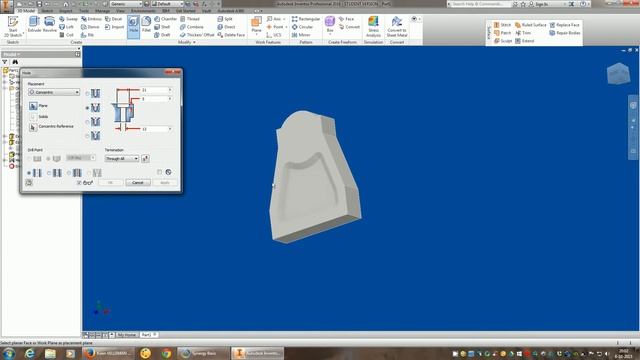This screenshot has height=360, width=640.
Task: Open Firefox from the taskbar
Action: click(x=109, y=353)
